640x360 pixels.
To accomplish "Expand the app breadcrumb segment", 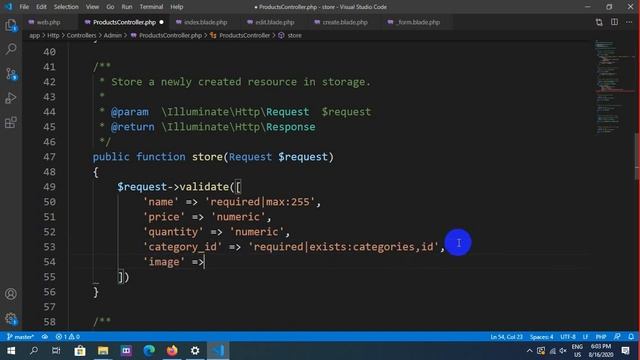I will pos(35,36).
